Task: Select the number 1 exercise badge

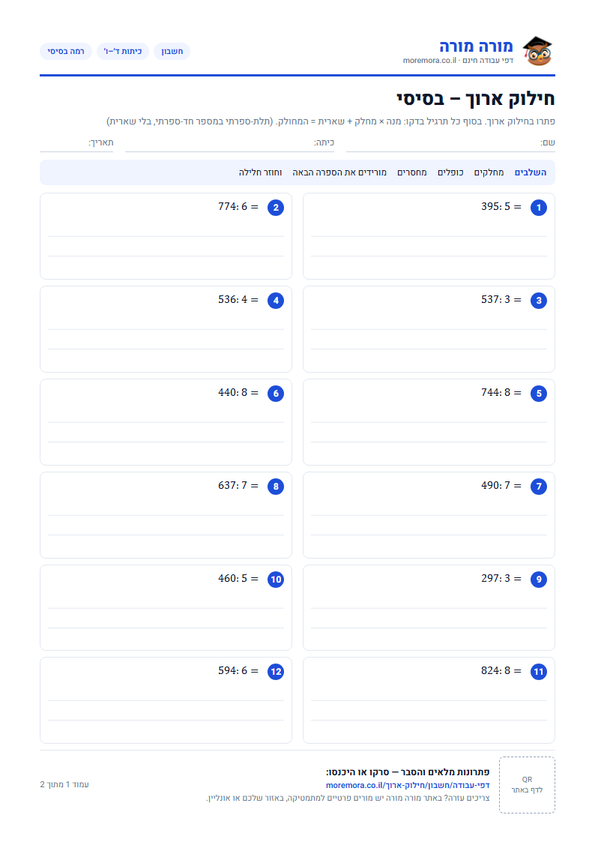Action: [539, 207]
